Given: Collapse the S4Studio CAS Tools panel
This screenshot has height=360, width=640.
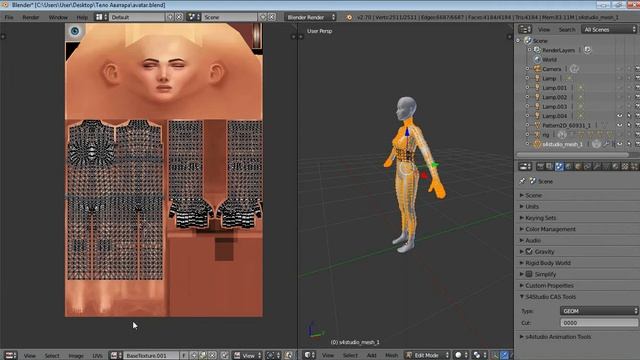Looking at the screenshot, I should tap(550, 297).
